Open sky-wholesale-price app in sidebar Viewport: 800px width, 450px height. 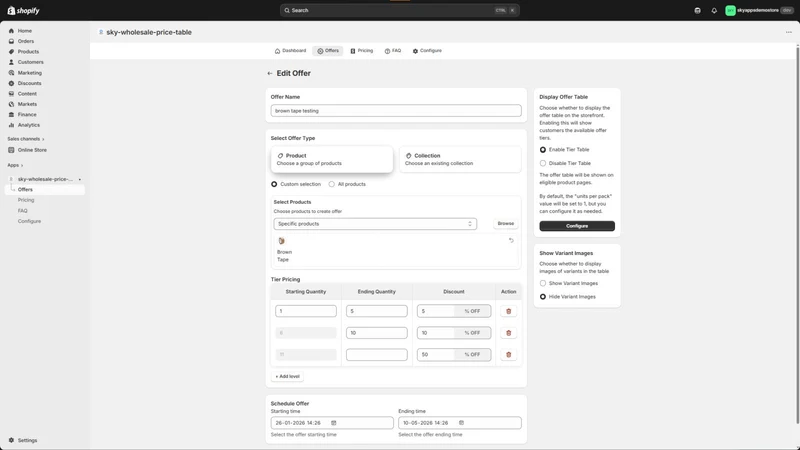[45, 179]
